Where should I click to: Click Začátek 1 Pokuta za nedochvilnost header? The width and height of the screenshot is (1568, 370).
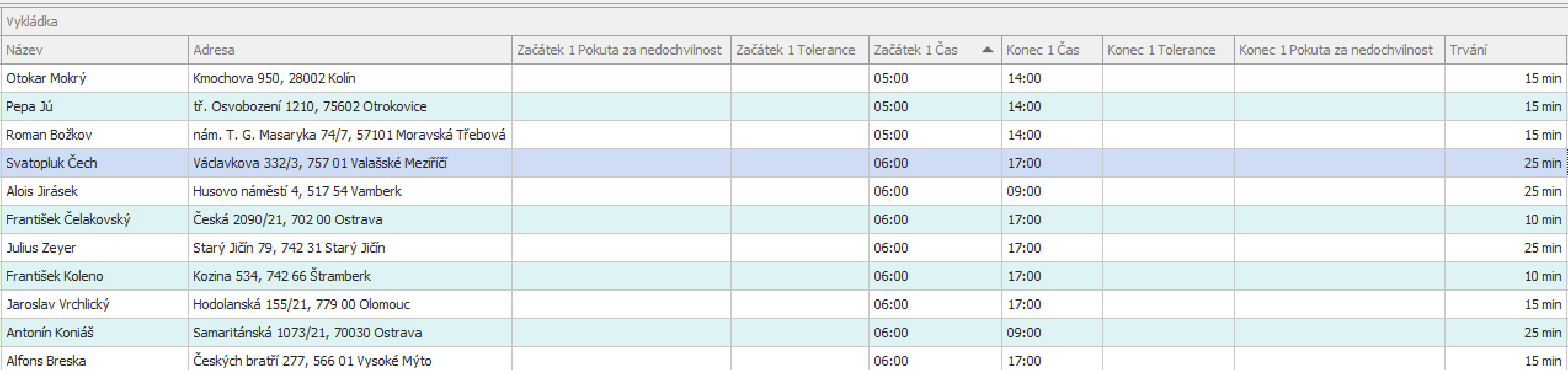[622, 50]
